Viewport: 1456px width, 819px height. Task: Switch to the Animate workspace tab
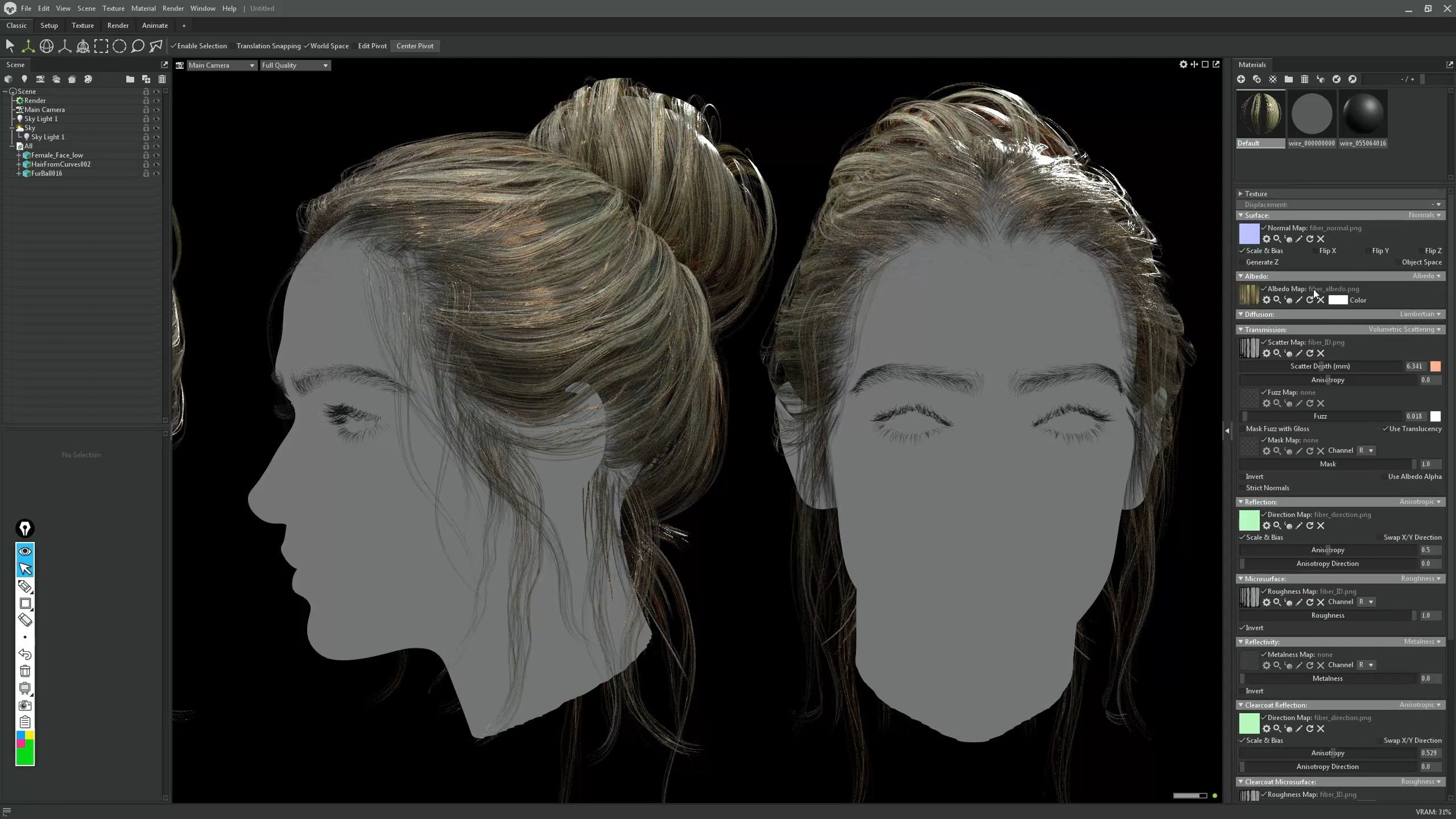[x=155, y=26]
